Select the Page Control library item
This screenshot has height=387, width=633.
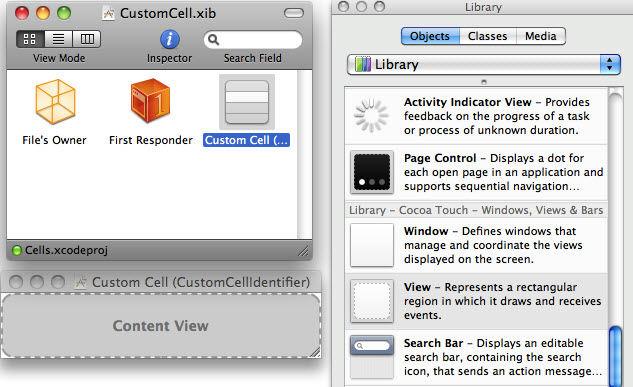[x=476, y=172]
